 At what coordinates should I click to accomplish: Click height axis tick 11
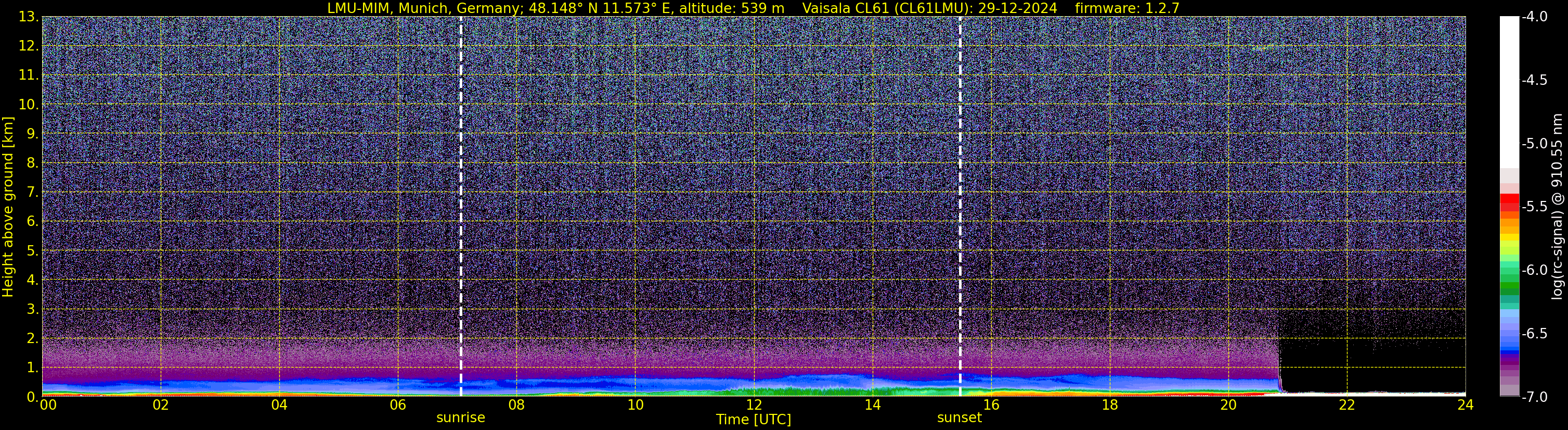29,75
